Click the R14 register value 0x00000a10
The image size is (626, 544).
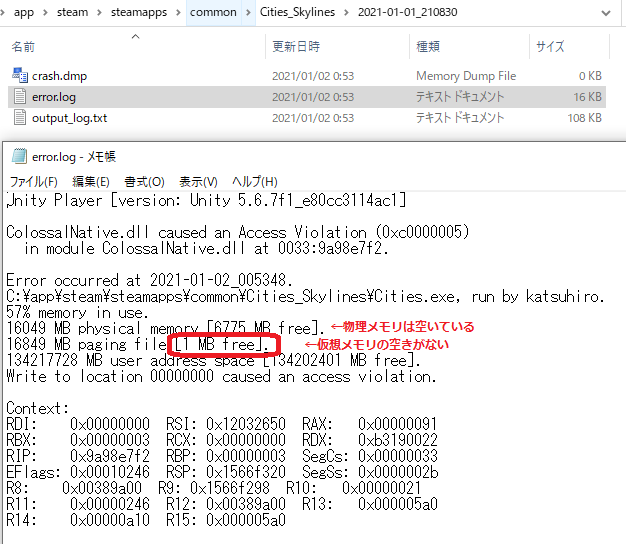[110, 520]
